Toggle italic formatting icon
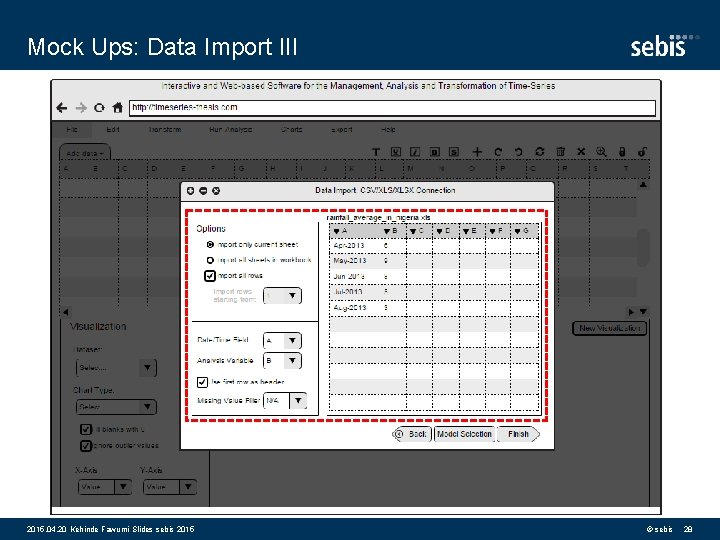 click(415, 152)
